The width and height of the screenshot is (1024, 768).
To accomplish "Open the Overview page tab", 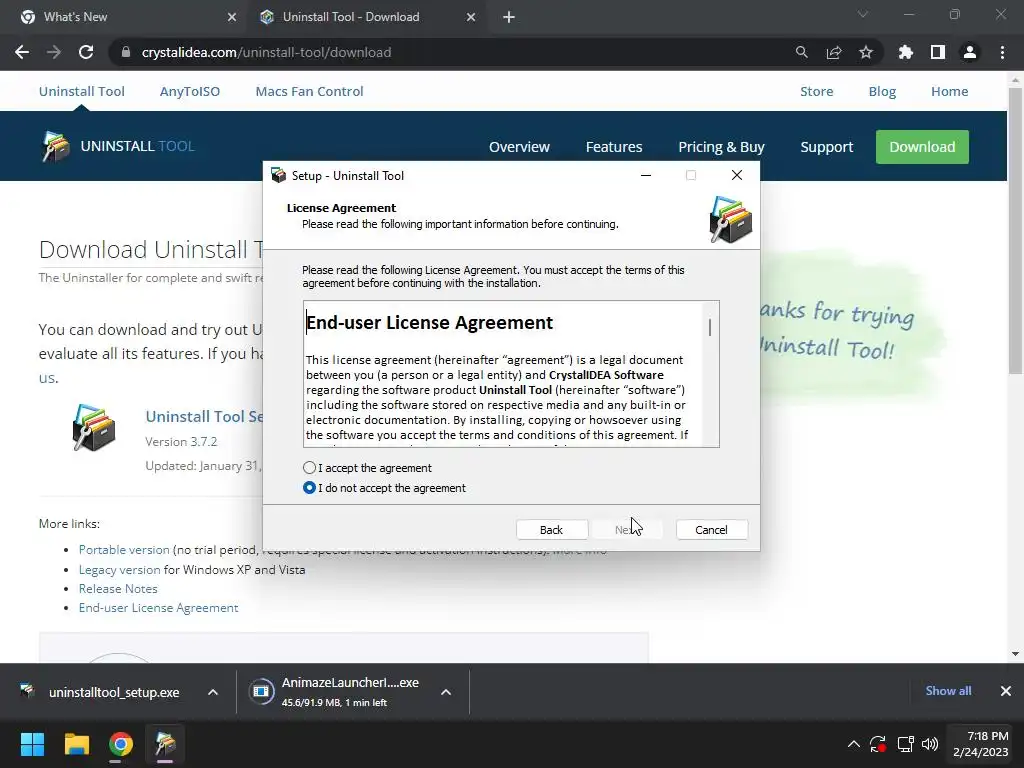I will click(519, 147).
